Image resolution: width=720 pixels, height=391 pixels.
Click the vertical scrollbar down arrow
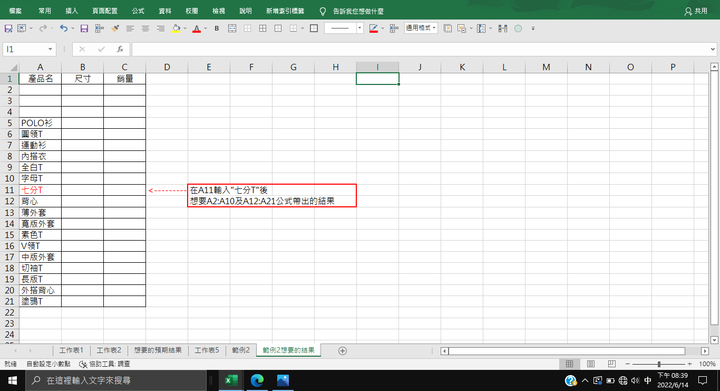(x=714, y=340)
